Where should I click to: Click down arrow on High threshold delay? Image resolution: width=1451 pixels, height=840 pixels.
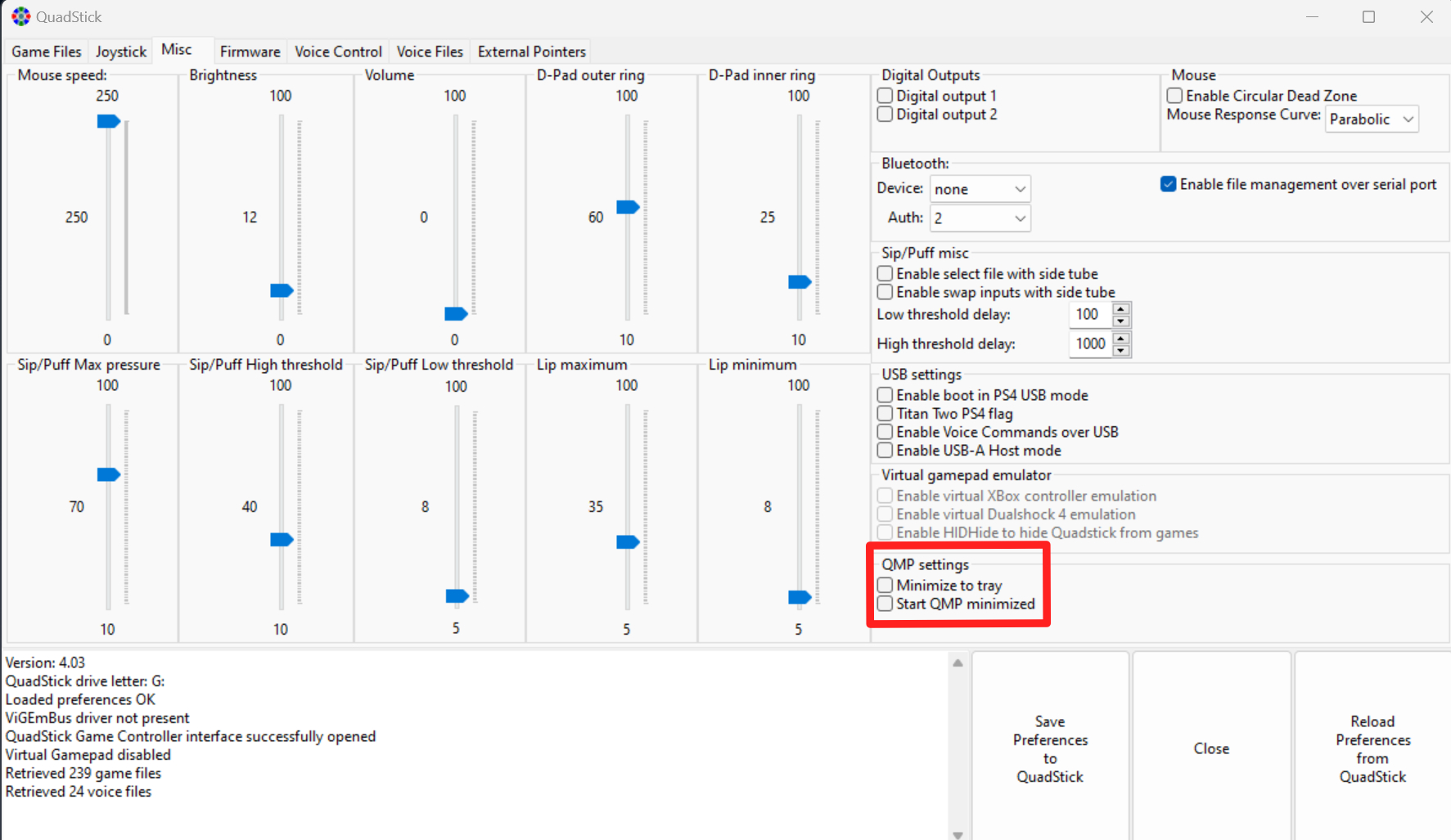click(x=1121, y=350)
